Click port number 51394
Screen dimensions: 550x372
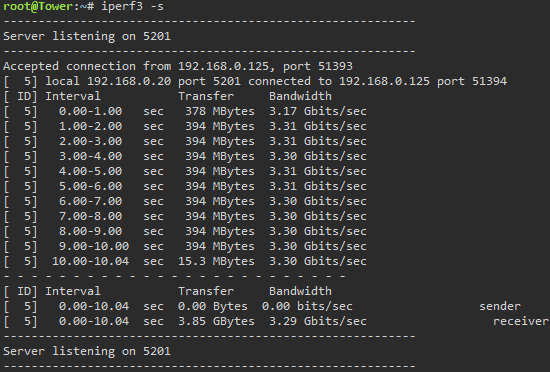(x=489, y=81)
